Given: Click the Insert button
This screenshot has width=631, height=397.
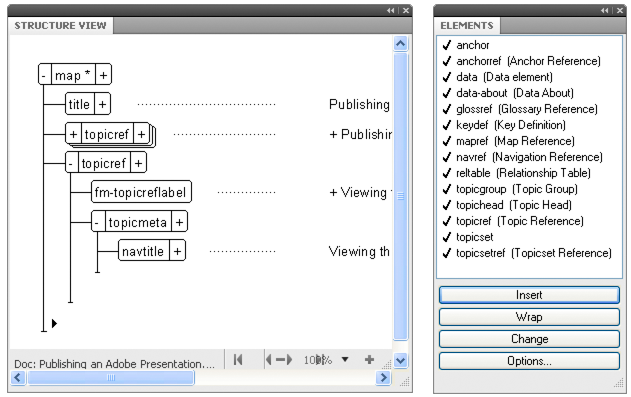Looking at the screenshot, I should pos(529,295).
